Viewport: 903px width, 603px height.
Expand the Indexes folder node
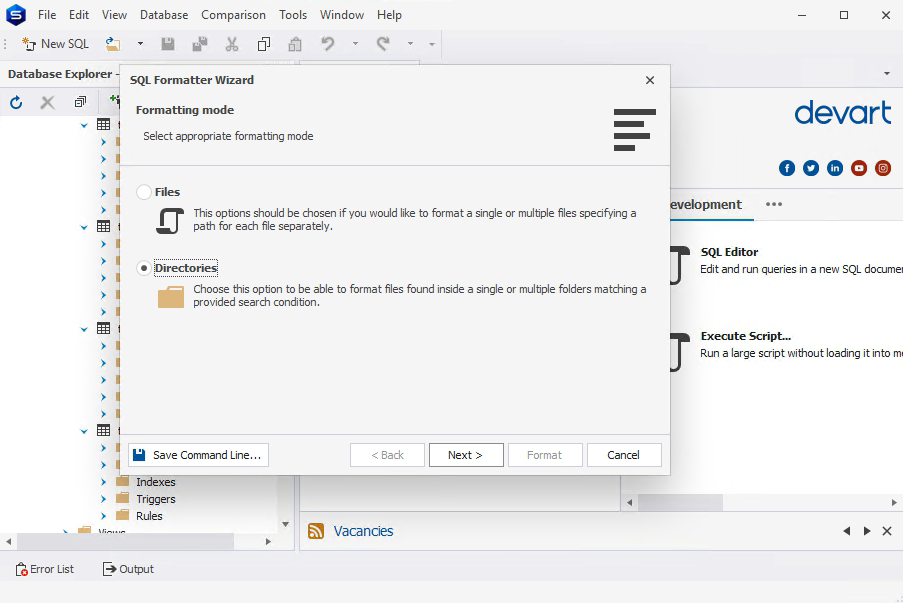pos(104,482)
